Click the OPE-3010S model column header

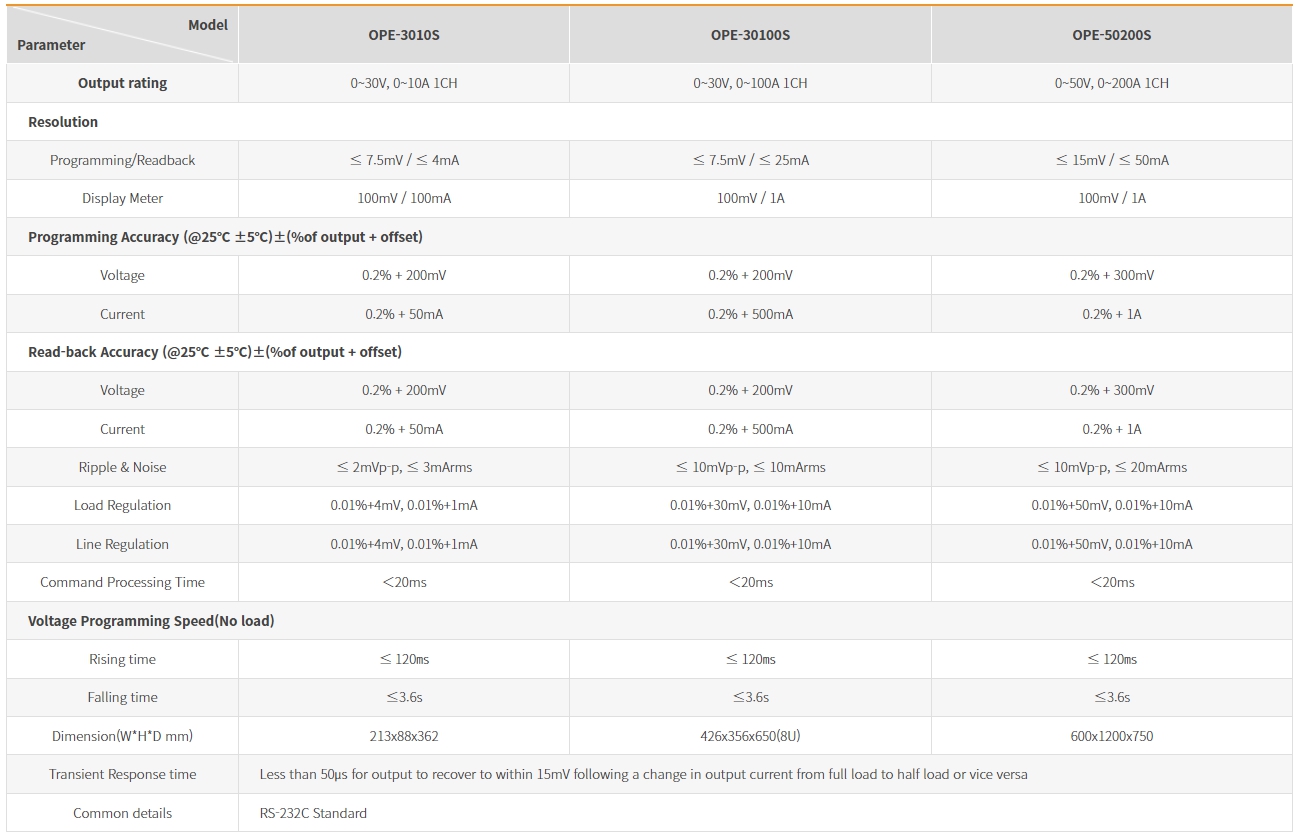click(403, 35)
